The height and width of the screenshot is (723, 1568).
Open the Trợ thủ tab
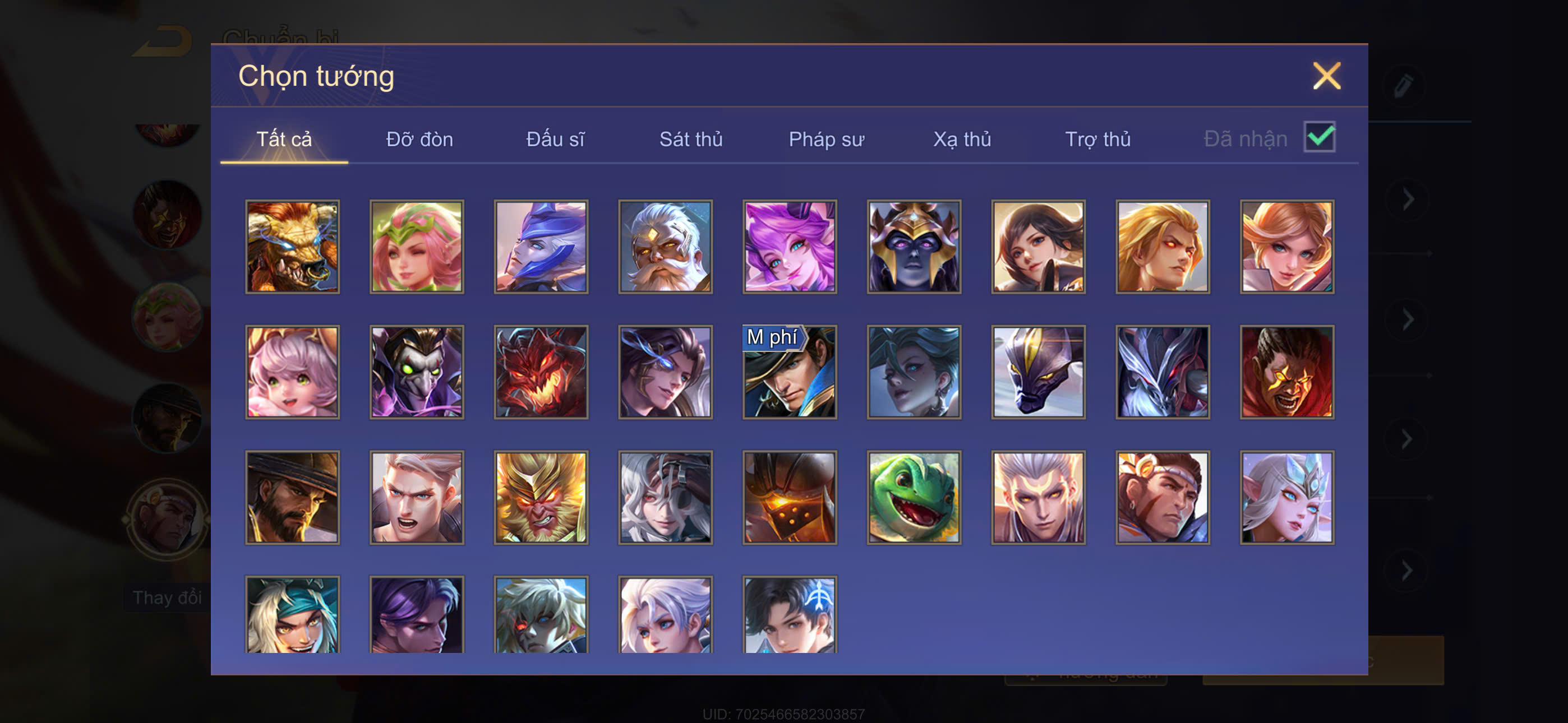tap(1097, 140)
